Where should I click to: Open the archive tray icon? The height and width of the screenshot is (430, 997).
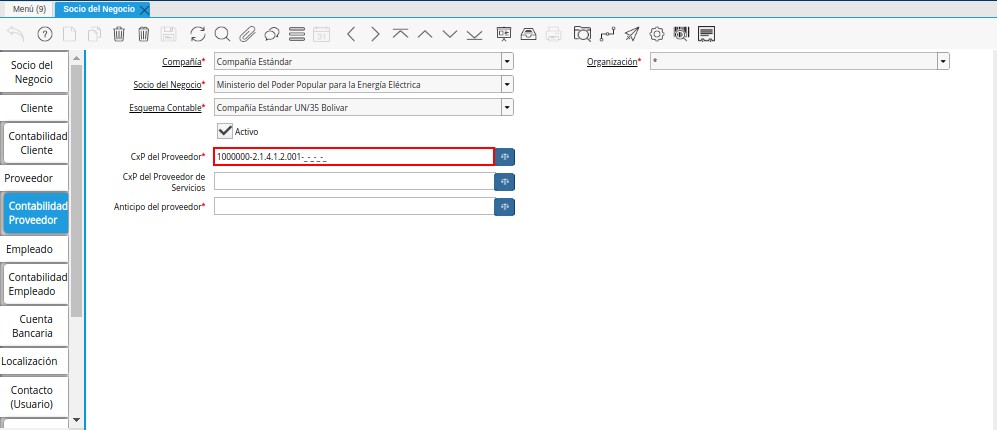(528, 34)
